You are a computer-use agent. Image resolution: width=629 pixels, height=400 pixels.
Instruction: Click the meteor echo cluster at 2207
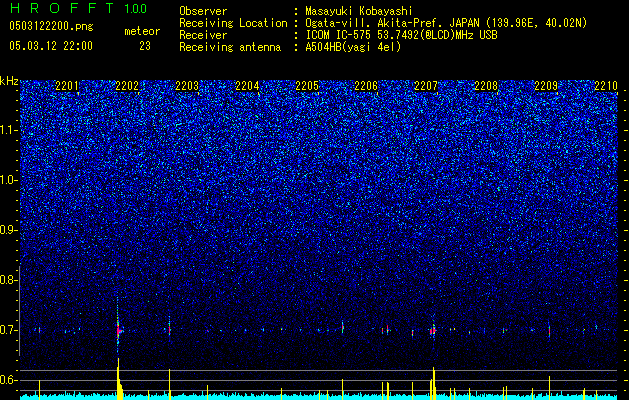433,331
